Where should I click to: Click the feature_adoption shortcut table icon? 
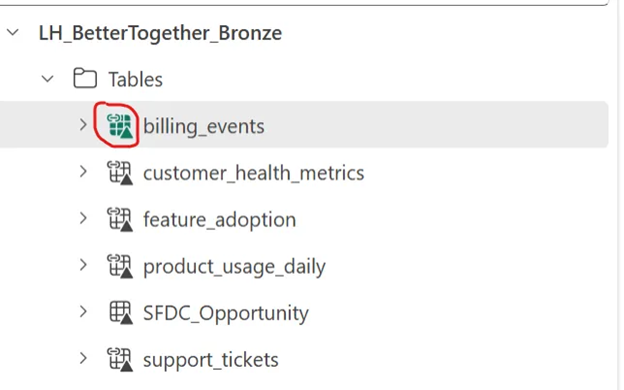120,219
